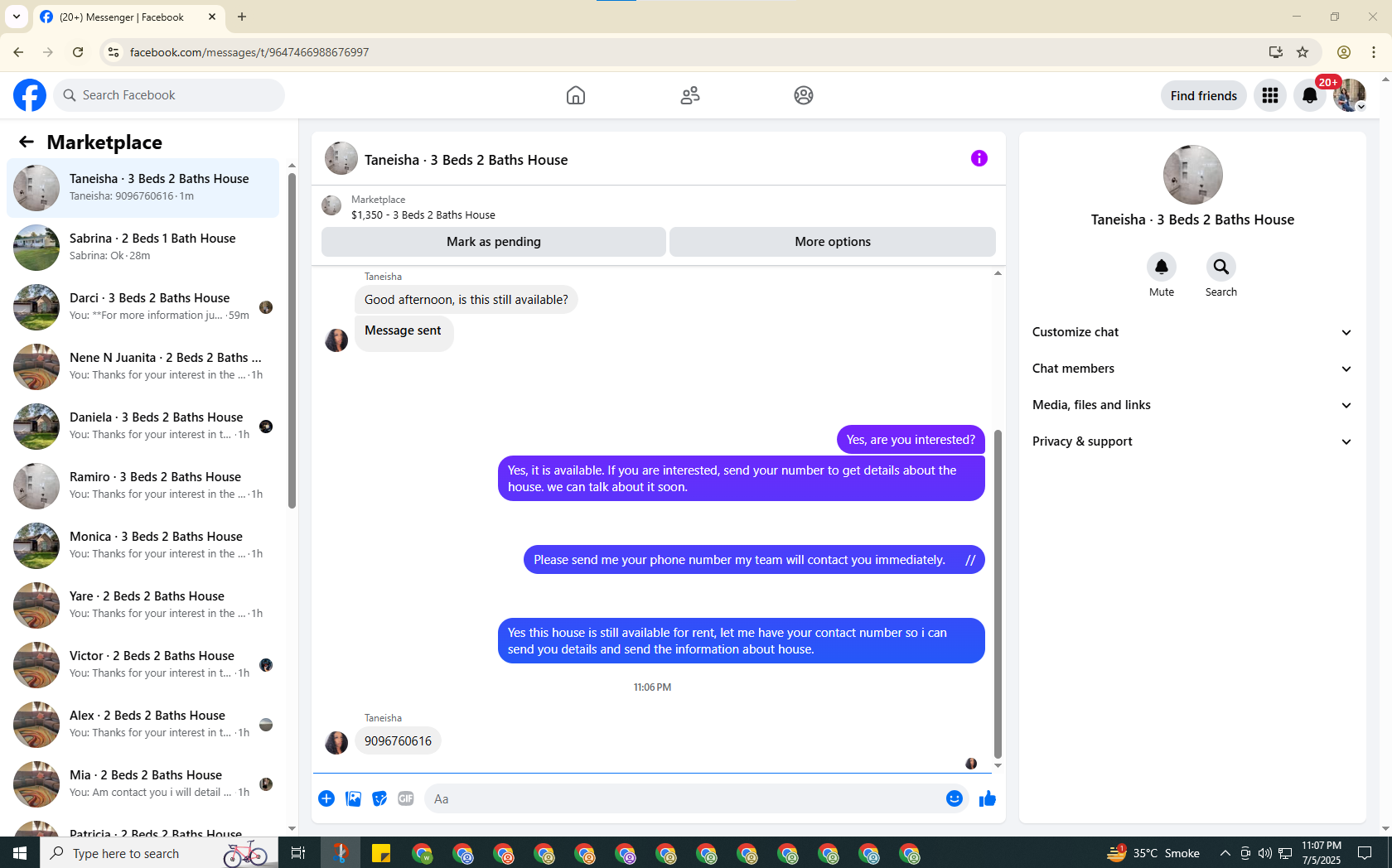Expand Privacy & support section
The width and height of the screenshot is (1392, 868).
[x=1192, y=441]
